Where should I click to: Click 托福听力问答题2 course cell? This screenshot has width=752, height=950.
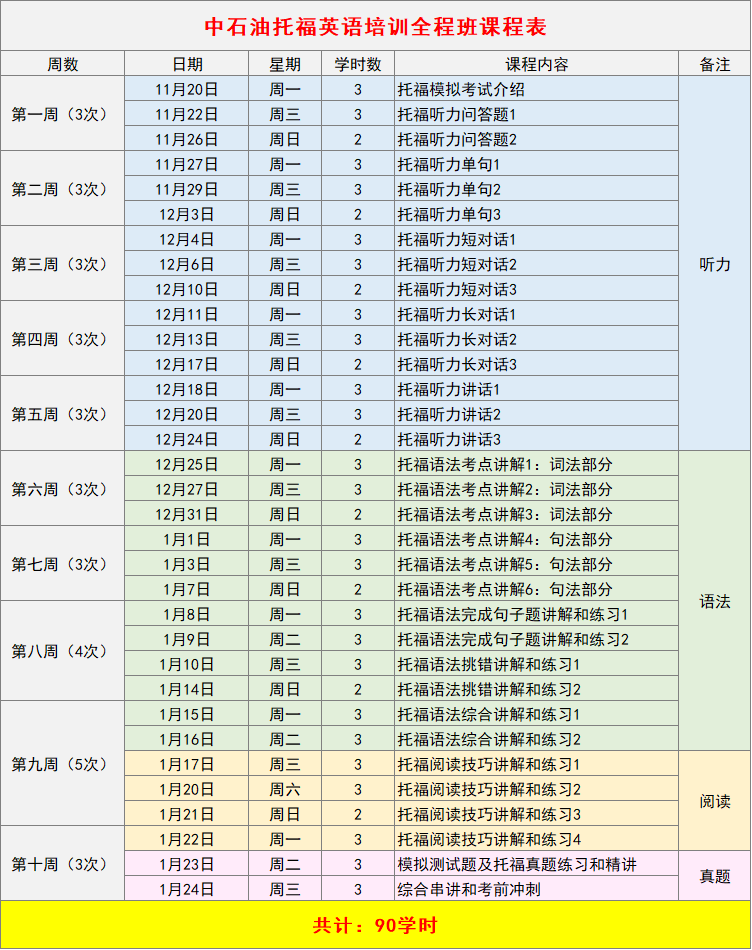(536, 139)
